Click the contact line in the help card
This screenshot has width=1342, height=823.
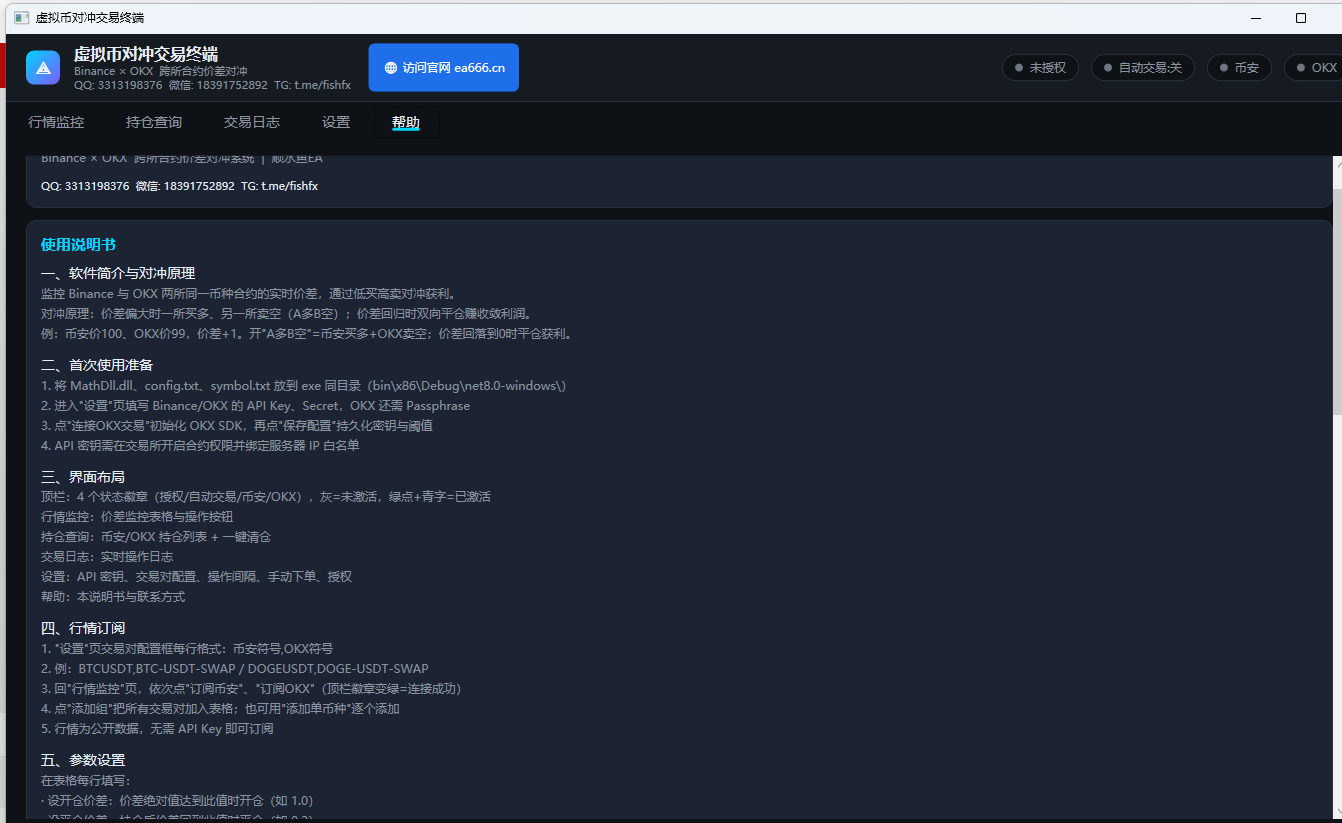pos(179,186)
